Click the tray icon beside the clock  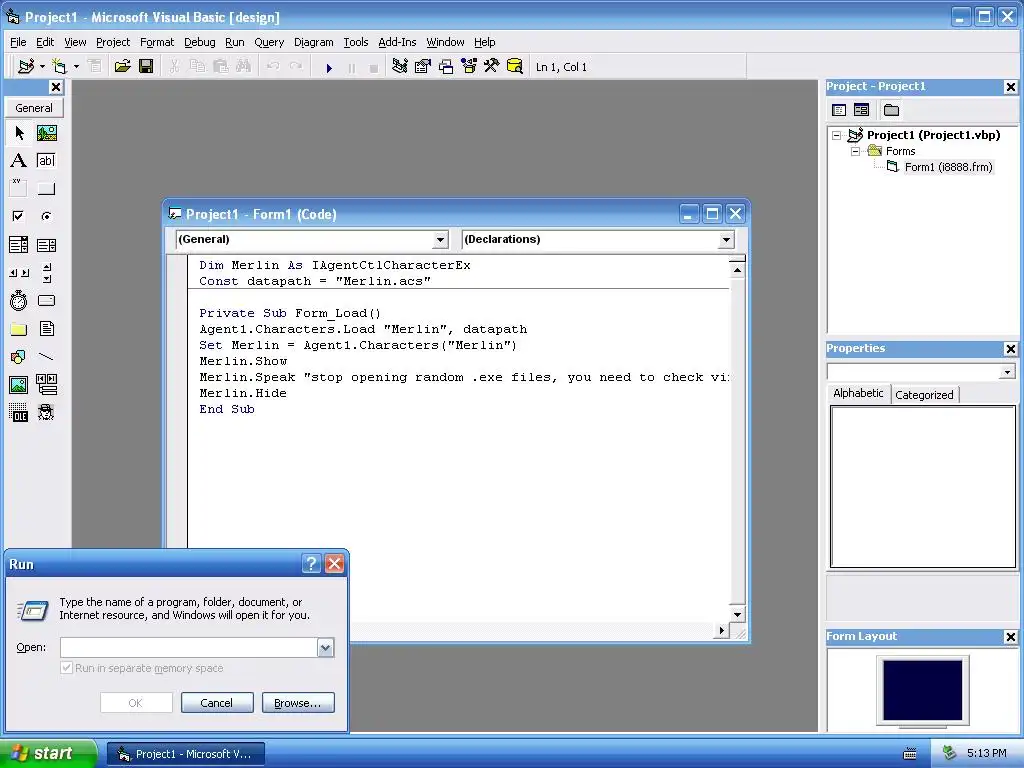click(x=949, y=753)
